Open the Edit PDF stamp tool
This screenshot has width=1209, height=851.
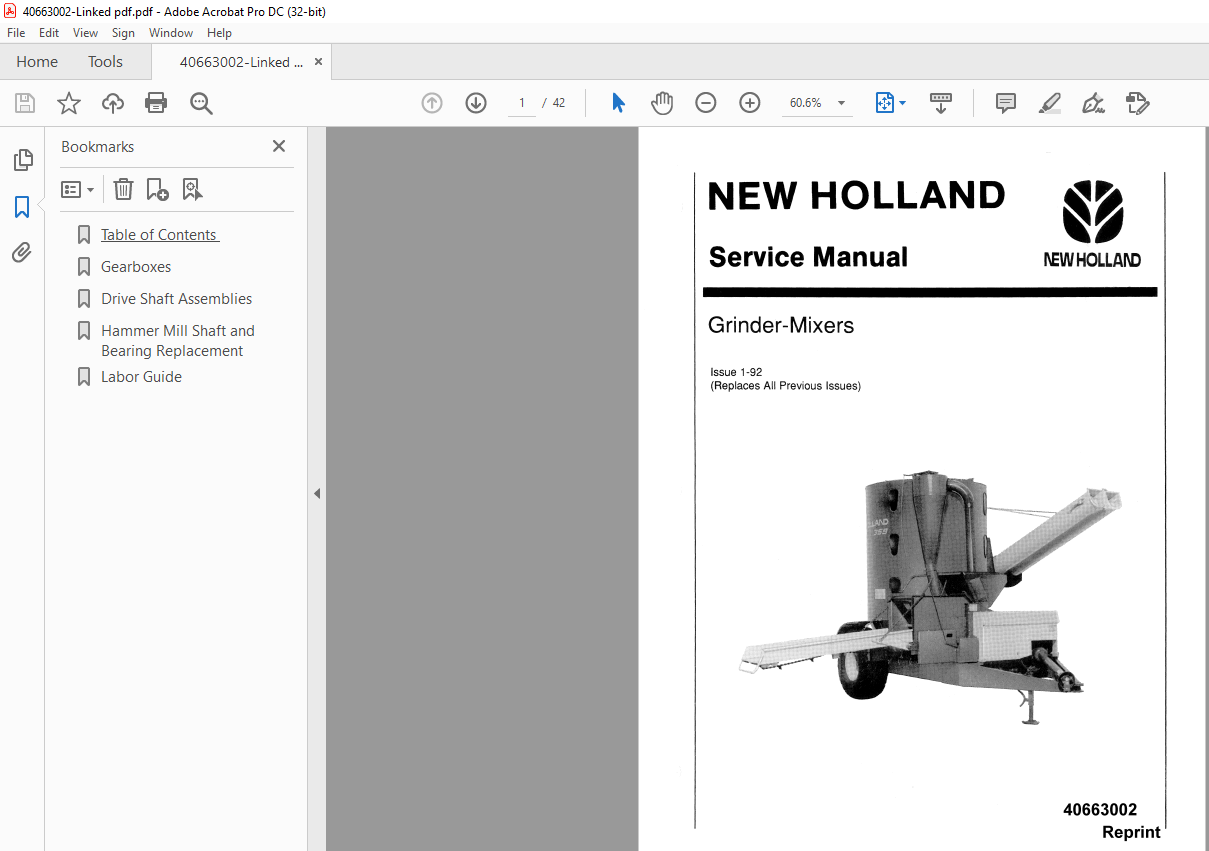click(1138, 103)
